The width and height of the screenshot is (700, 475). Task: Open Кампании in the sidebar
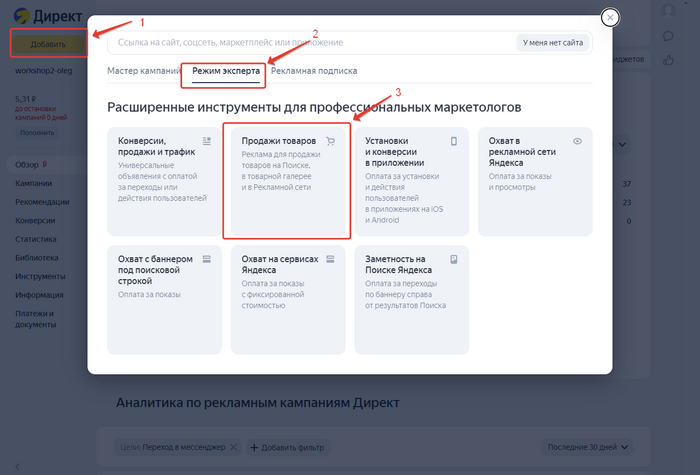tap(33, 183)
